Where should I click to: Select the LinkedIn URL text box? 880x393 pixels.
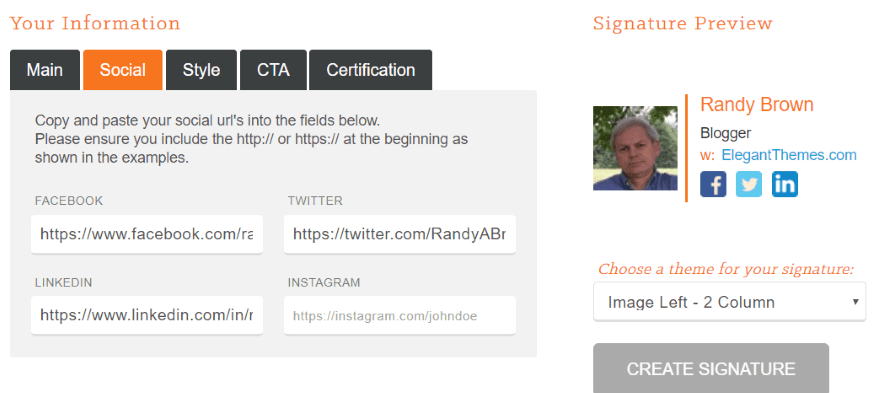pos(147,315)
